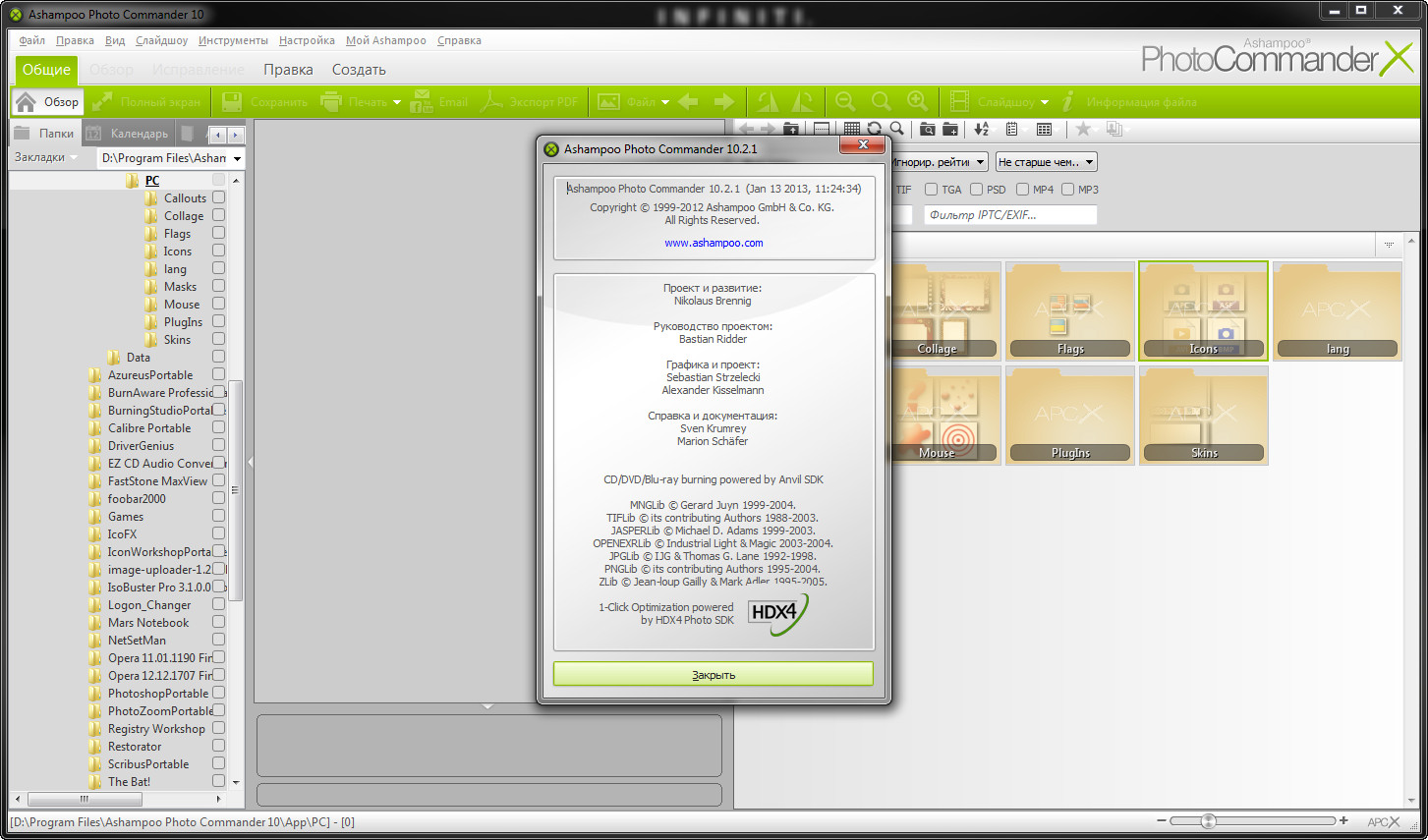The image size is (1428, 840).
Task: Switch to the Создать ribbon tab
Action: 359,70
